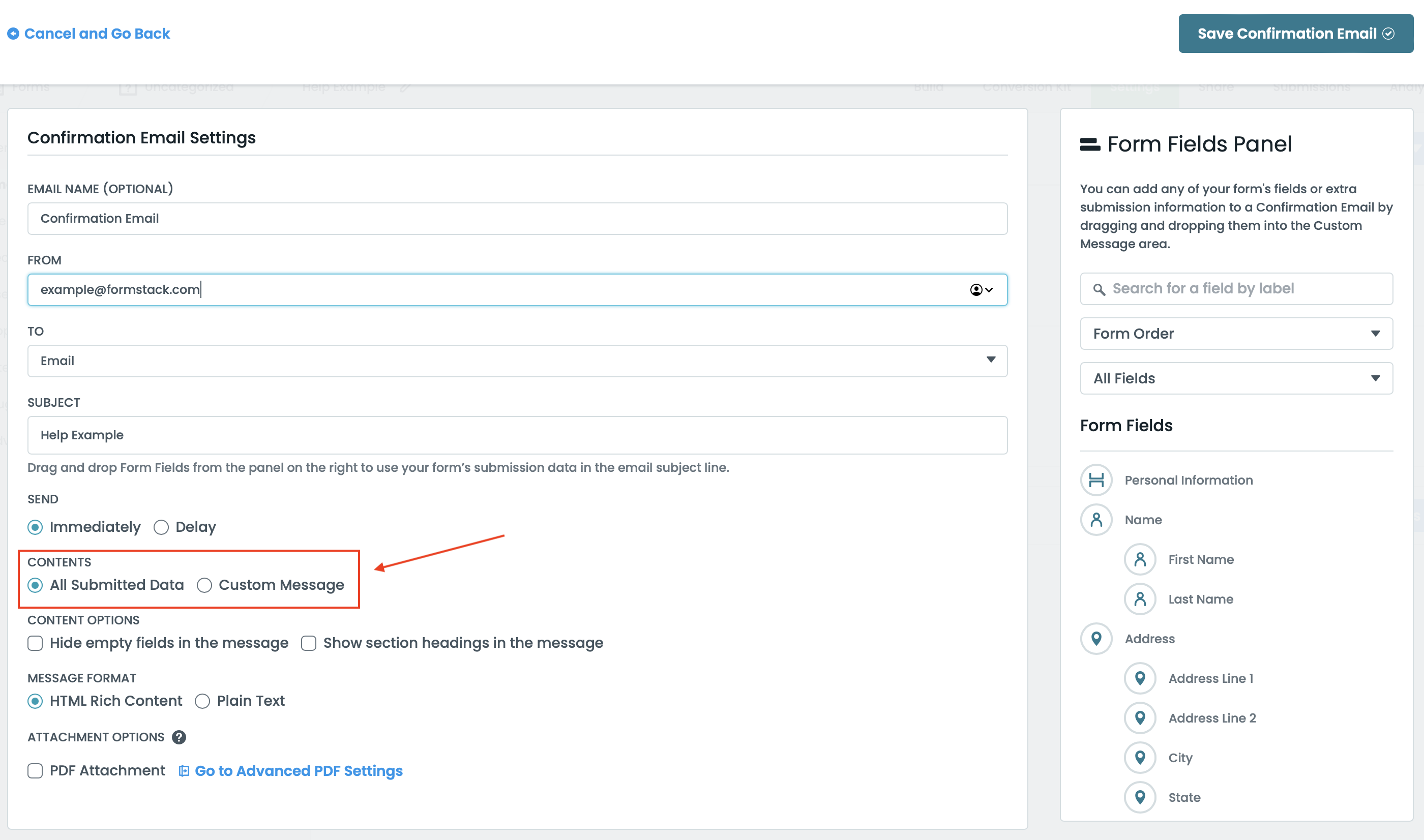
Task: Click the First Name field icon
Action: click(x=1140, y=559)
